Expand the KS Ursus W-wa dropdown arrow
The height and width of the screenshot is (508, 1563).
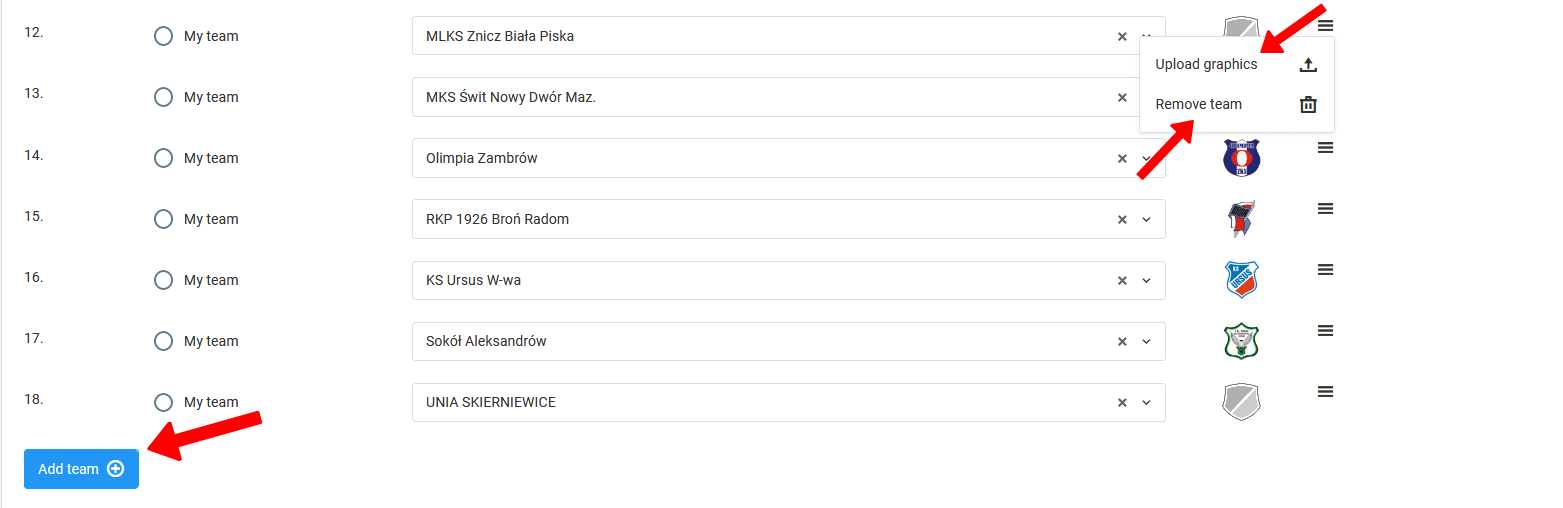(1147, 281)
